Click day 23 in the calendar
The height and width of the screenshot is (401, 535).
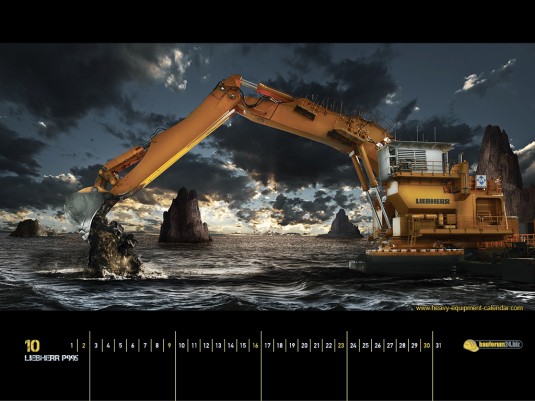pos(341,346)
